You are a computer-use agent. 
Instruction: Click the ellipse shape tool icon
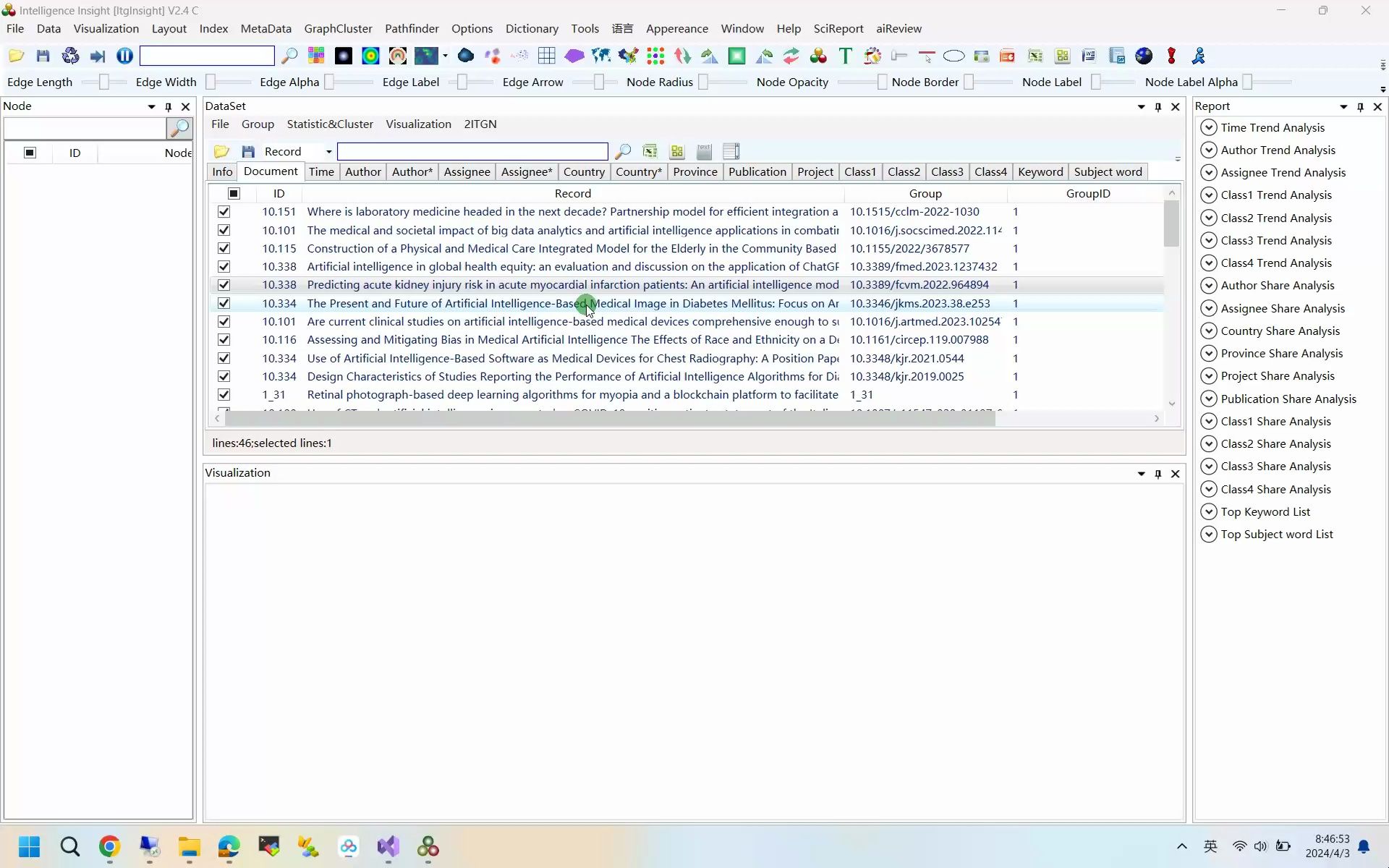point(953,56)
